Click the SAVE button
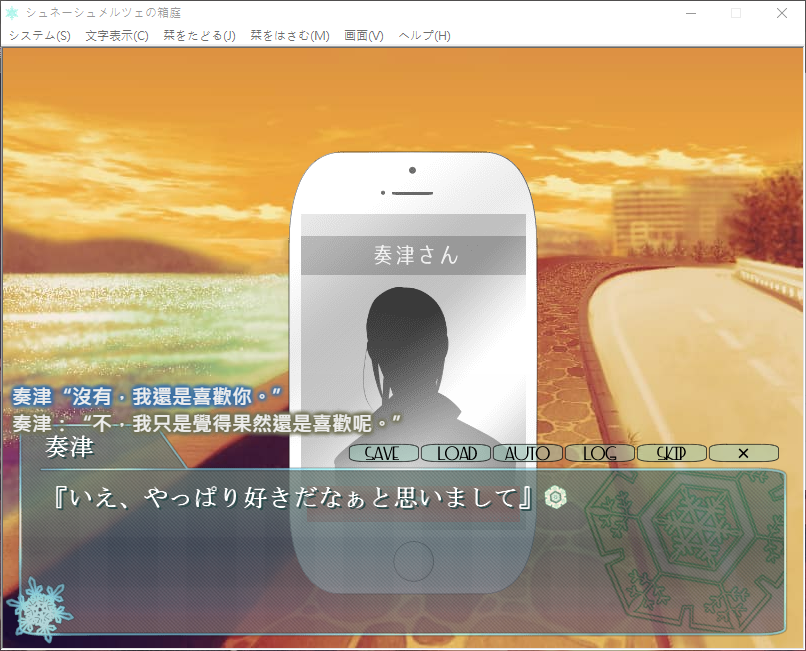This screenshot has height=651, width=806. coord(383,453)
